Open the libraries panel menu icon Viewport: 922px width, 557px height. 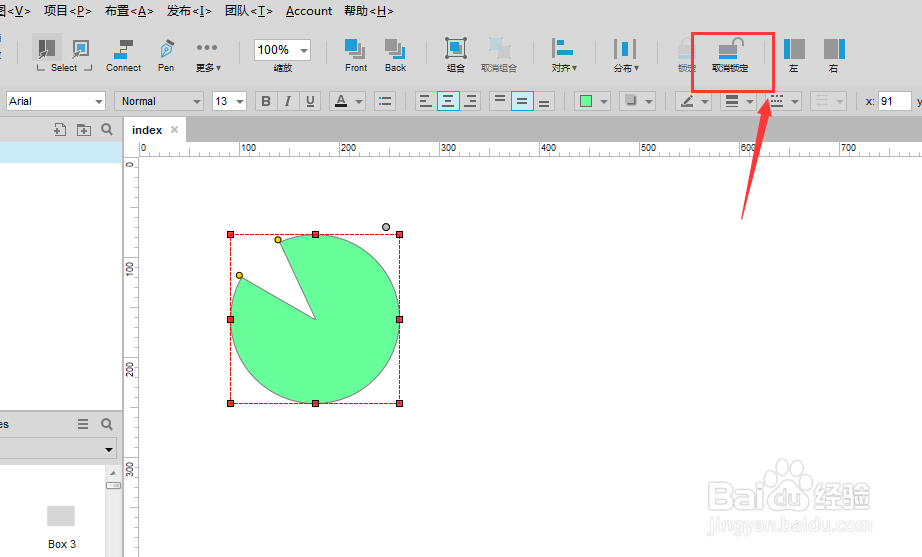pyautogui.click(x=83, y=424)
